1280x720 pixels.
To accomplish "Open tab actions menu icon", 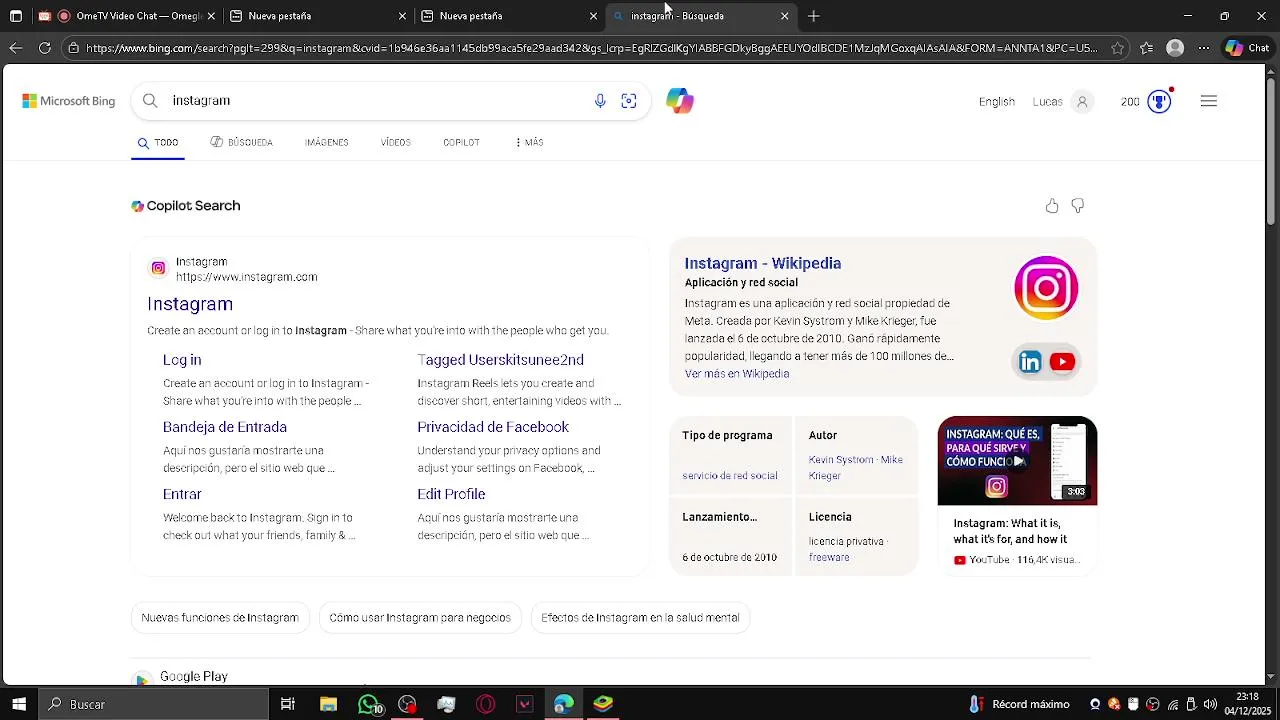I will [x=16, y=16].
